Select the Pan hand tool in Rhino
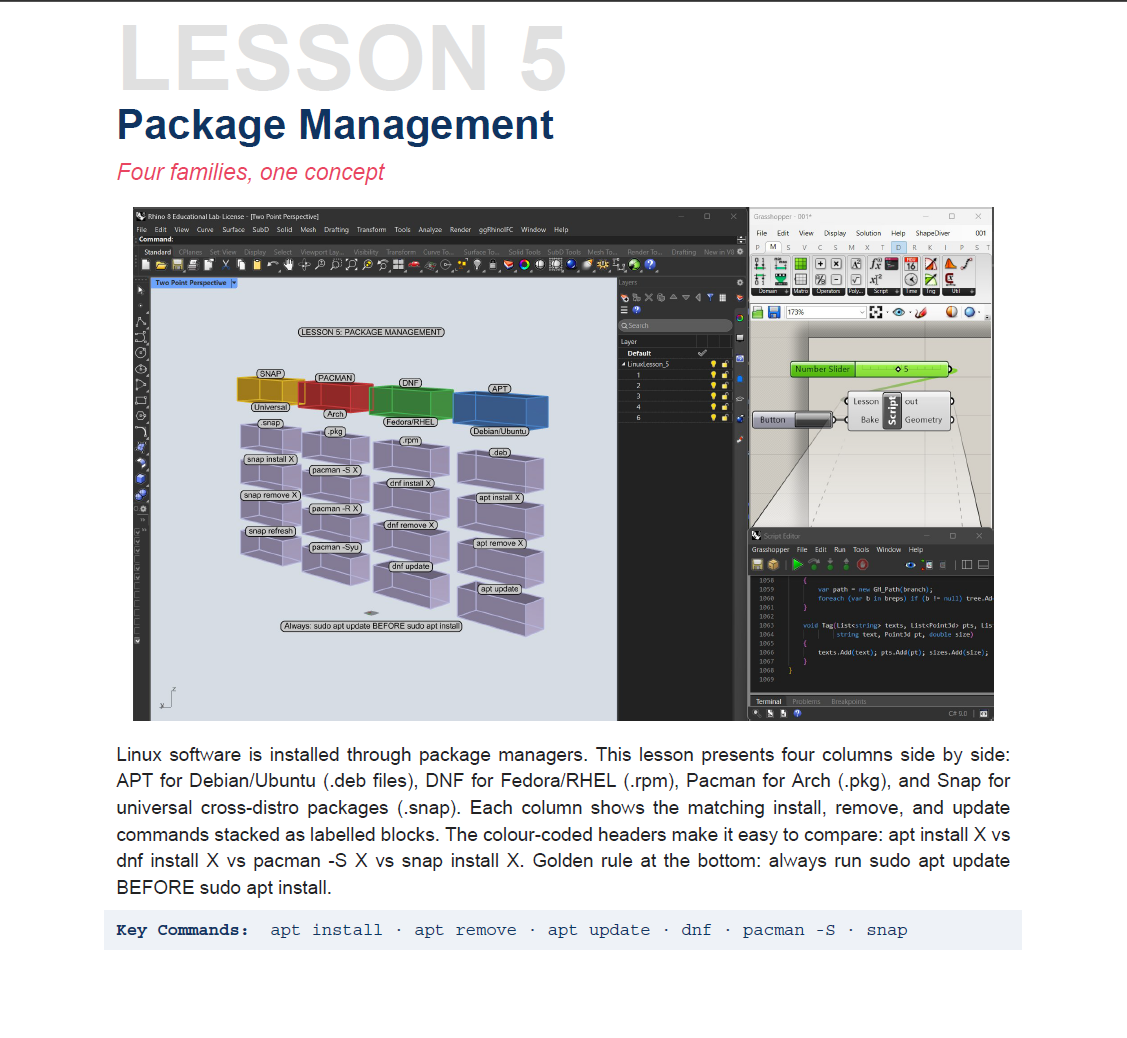Screen dimensions: 1127x1038 289,265
